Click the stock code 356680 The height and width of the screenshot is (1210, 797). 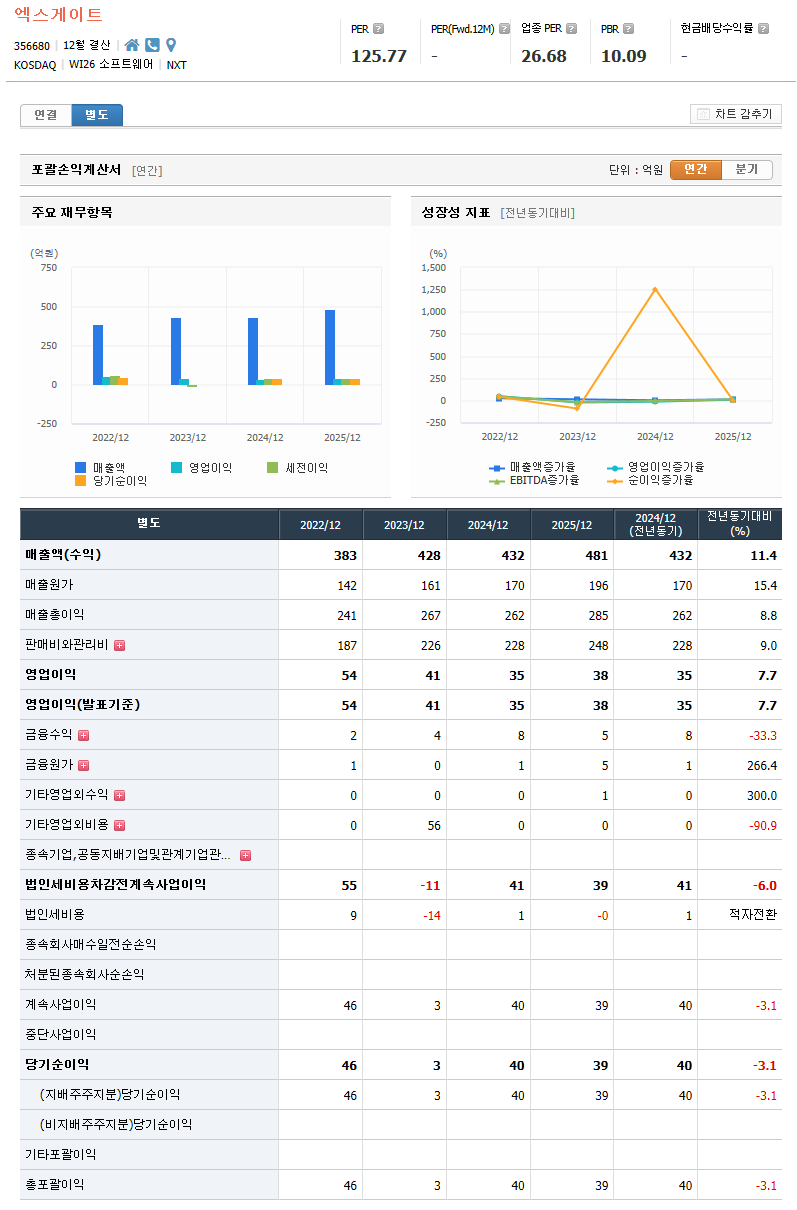(32, 46)
